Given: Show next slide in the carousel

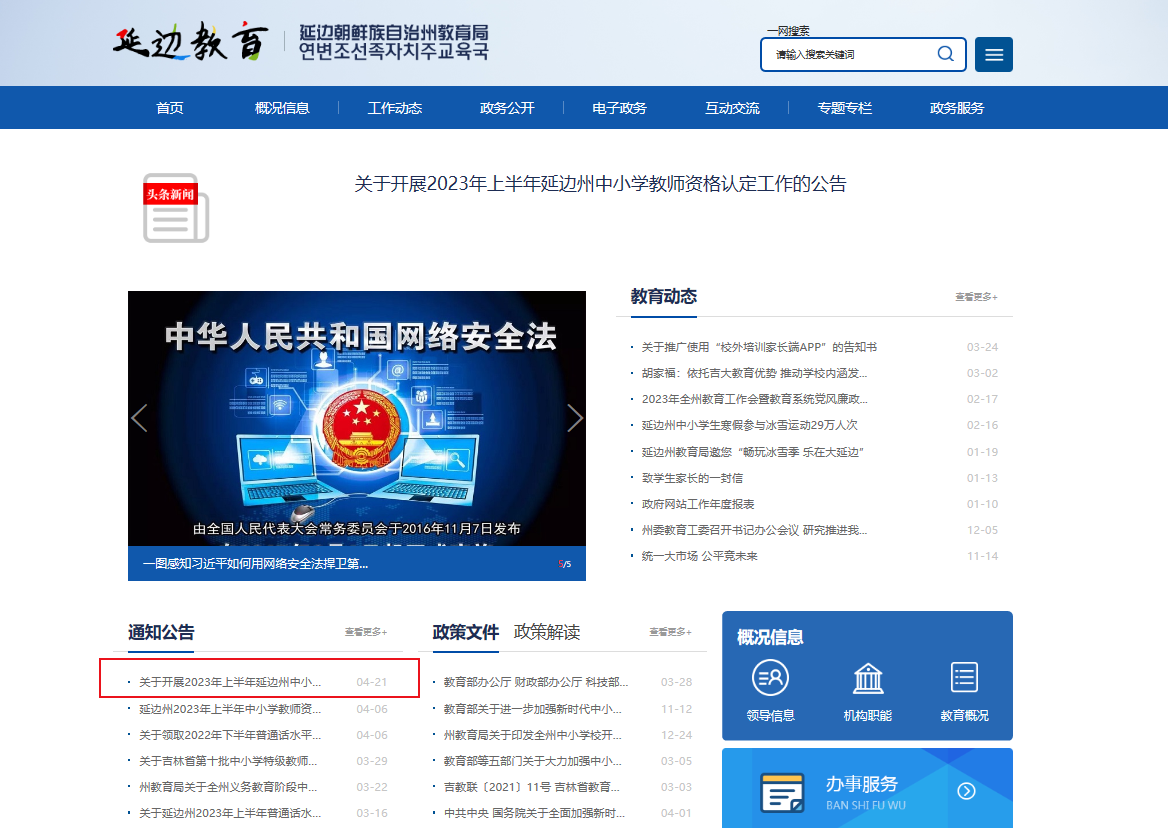Looking at the screenshot, I should [x=574, y=418].
